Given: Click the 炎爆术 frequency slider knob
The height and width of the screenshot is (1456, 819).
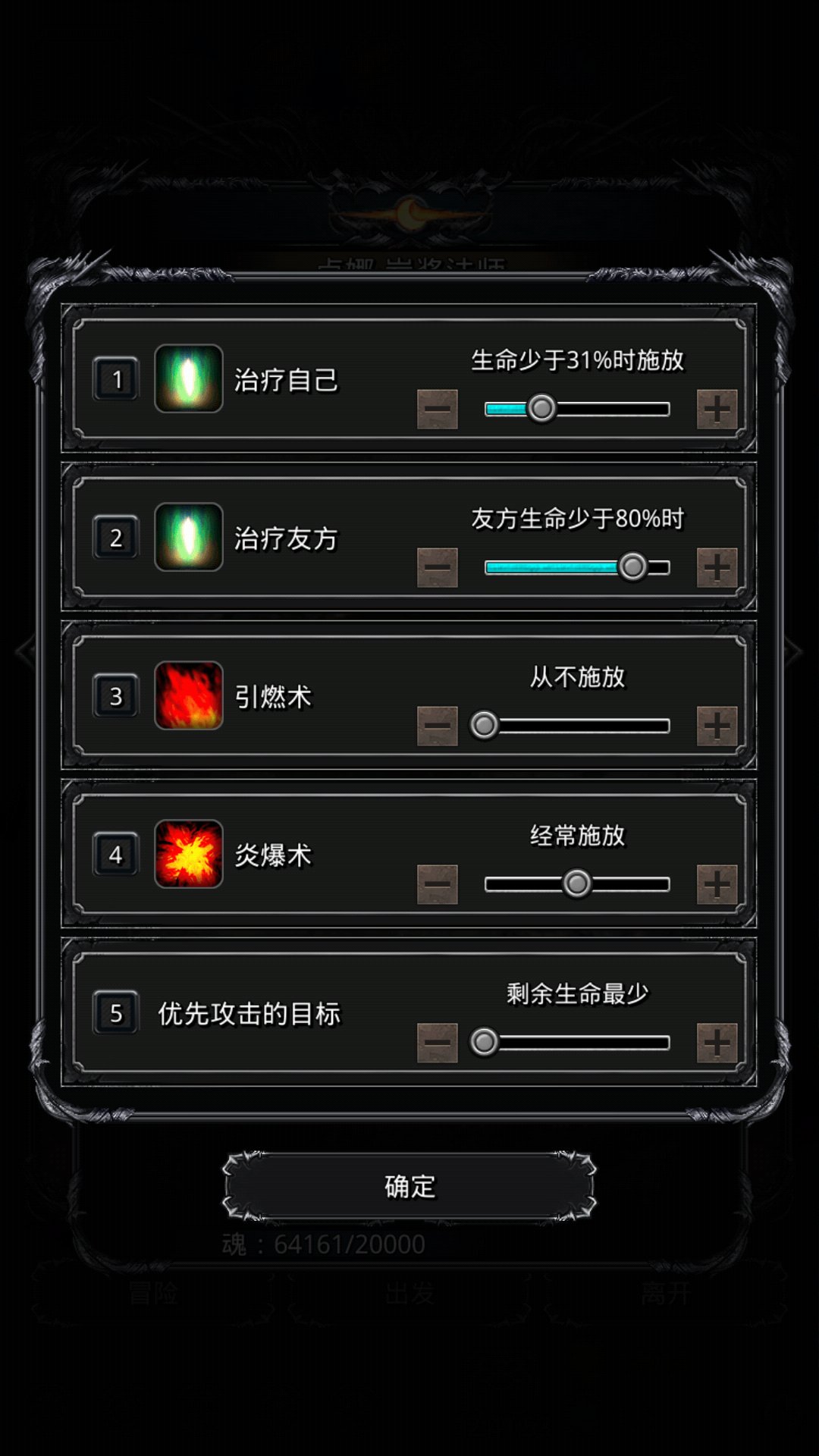Looking at the screenshot, I should click(x=577, y=883).
